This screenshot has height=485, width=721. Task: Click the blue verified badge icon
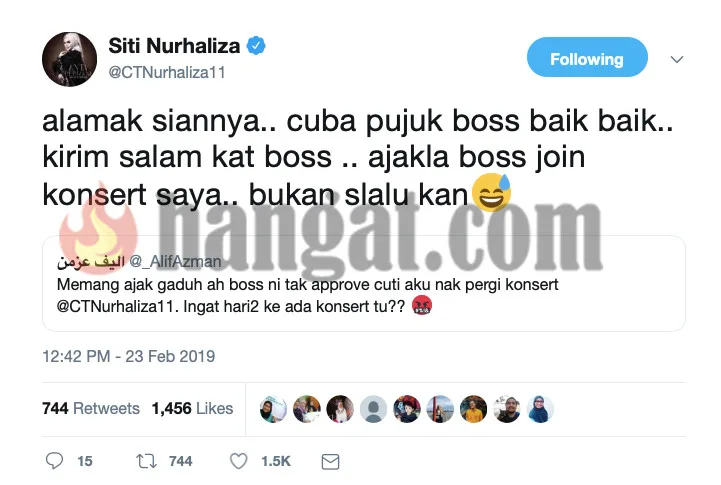pyautogui.click(x=256, y=46)
